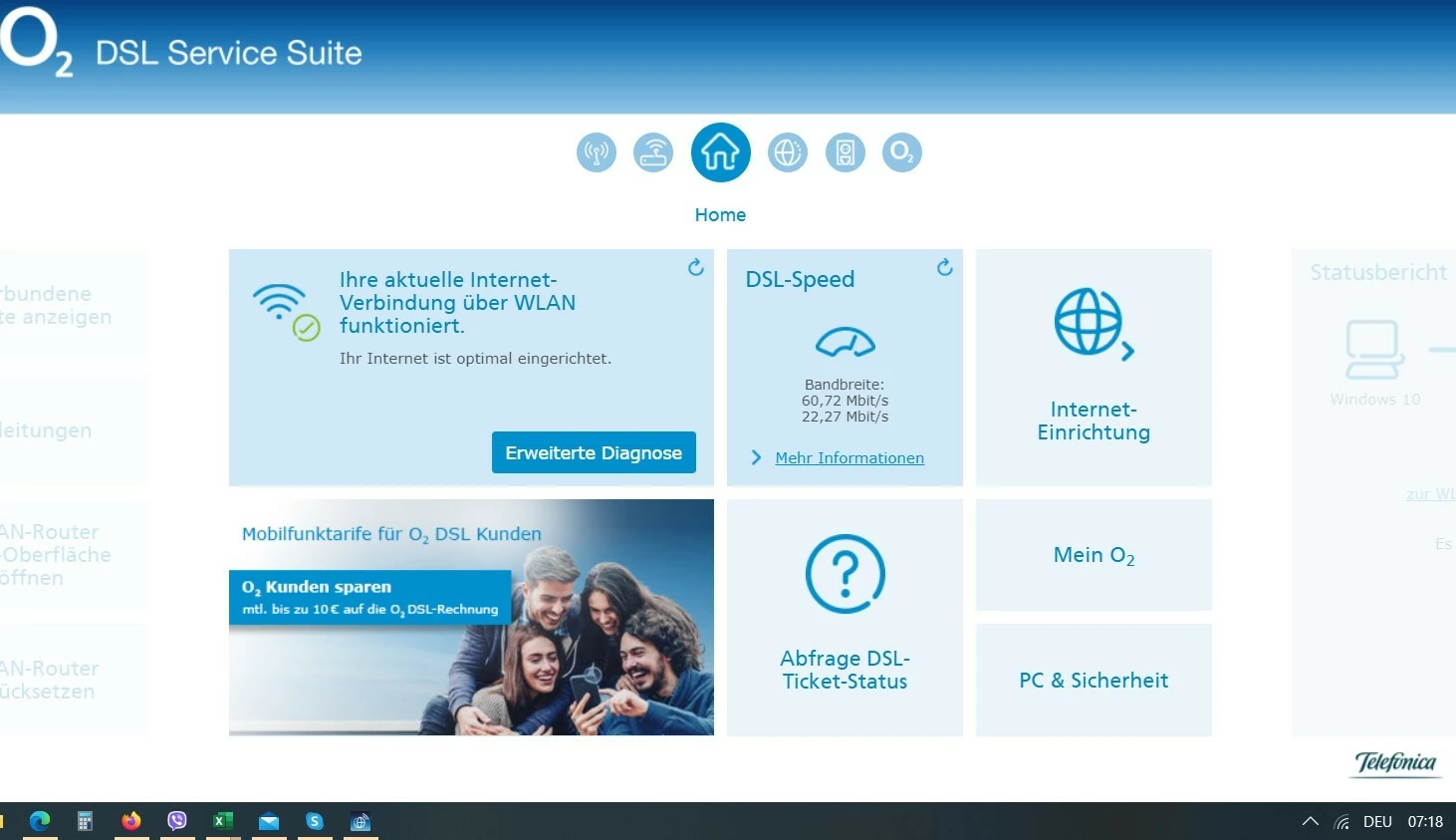Open the Wi-Fi network tray icon
Viewport: 1456px width, 840px height.
(1342, 822)
